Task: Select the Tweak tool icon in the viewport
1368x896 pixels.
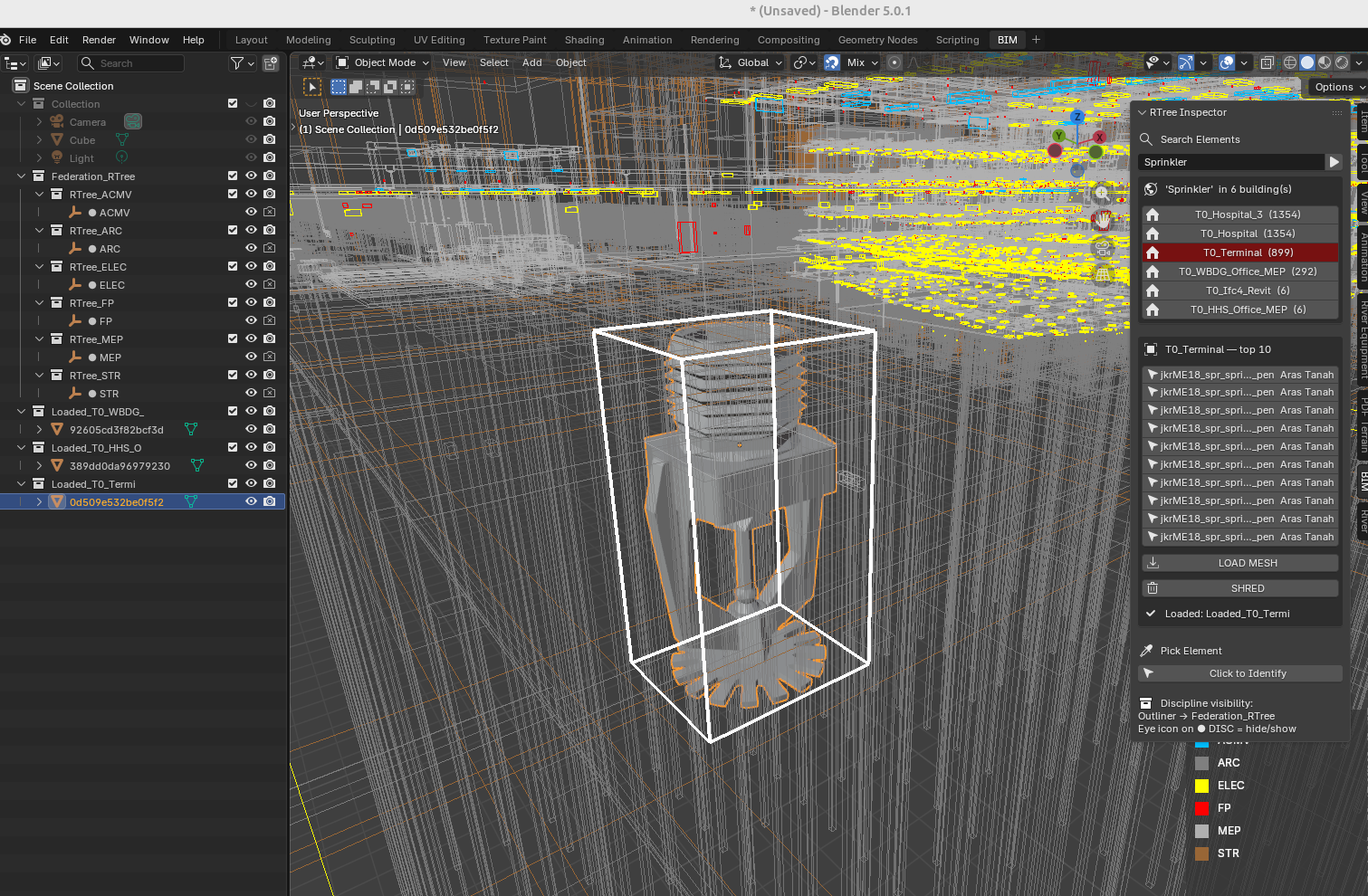Action: coord(312,87)
